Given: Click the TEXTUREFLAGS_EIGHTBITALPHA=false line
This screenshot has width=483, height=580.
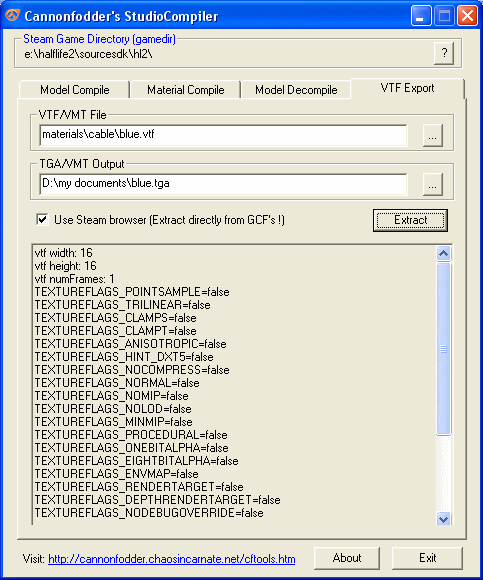Looking at the screenshot, I should coord(136,461).
